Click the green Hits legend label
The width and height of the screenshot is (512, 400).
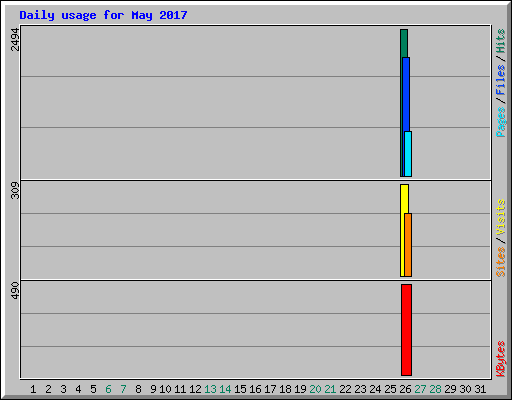(501, 41)
